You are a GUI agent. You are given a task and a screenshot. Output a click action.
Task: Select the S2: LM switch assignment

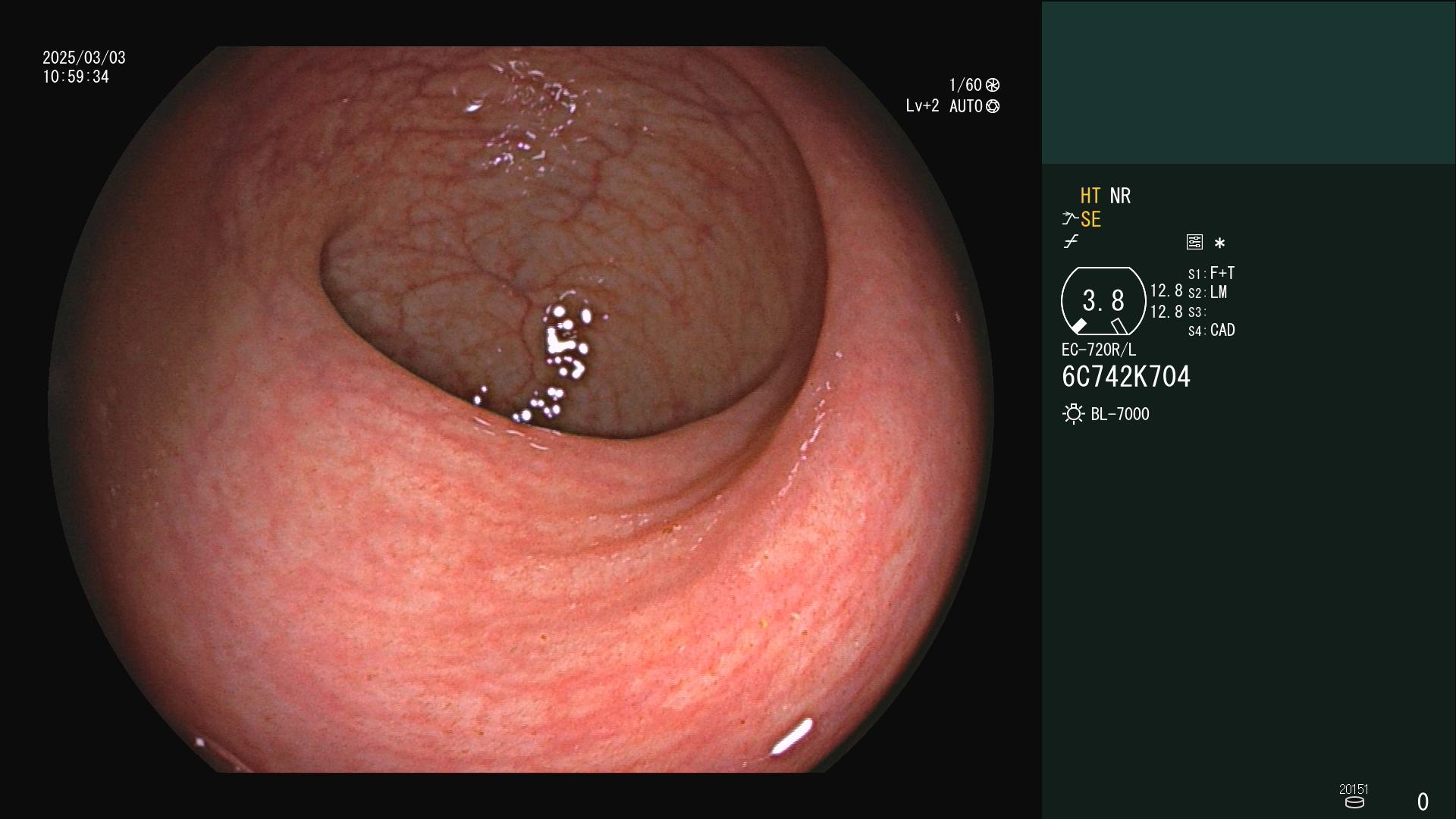click(x=1207, y=293)
